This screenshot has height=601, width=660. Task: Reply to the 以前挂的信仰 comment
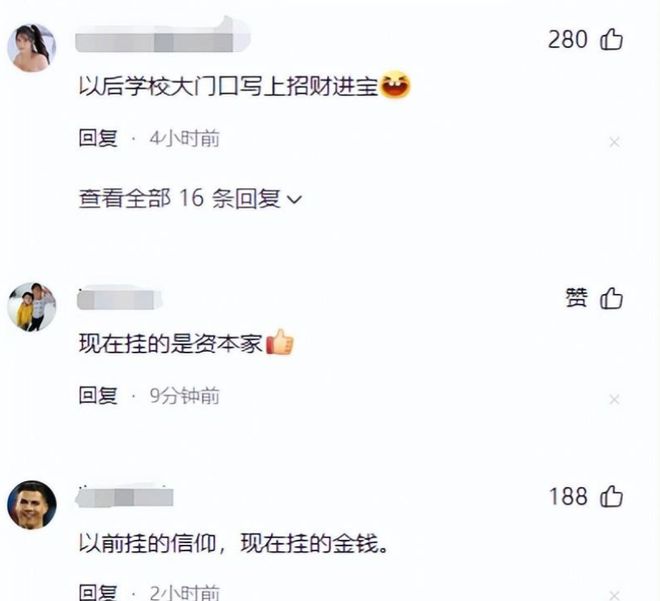[98, 592]
